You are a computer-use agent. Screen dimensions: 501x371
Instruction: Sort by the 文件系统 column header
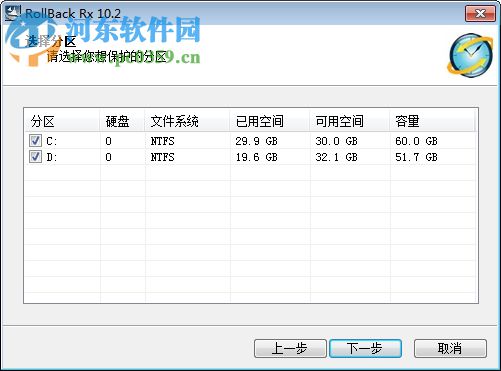tap(187, 121)
